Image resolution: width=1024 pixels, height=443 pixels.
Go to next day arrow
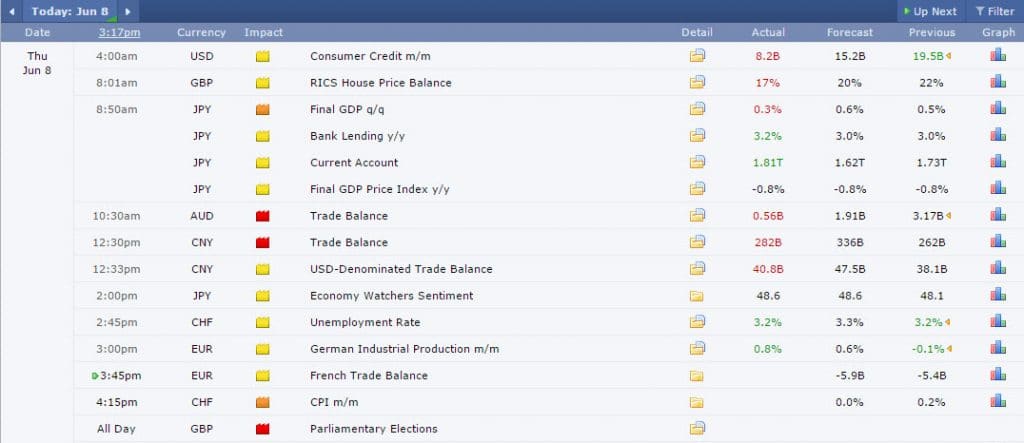[128, 11]
